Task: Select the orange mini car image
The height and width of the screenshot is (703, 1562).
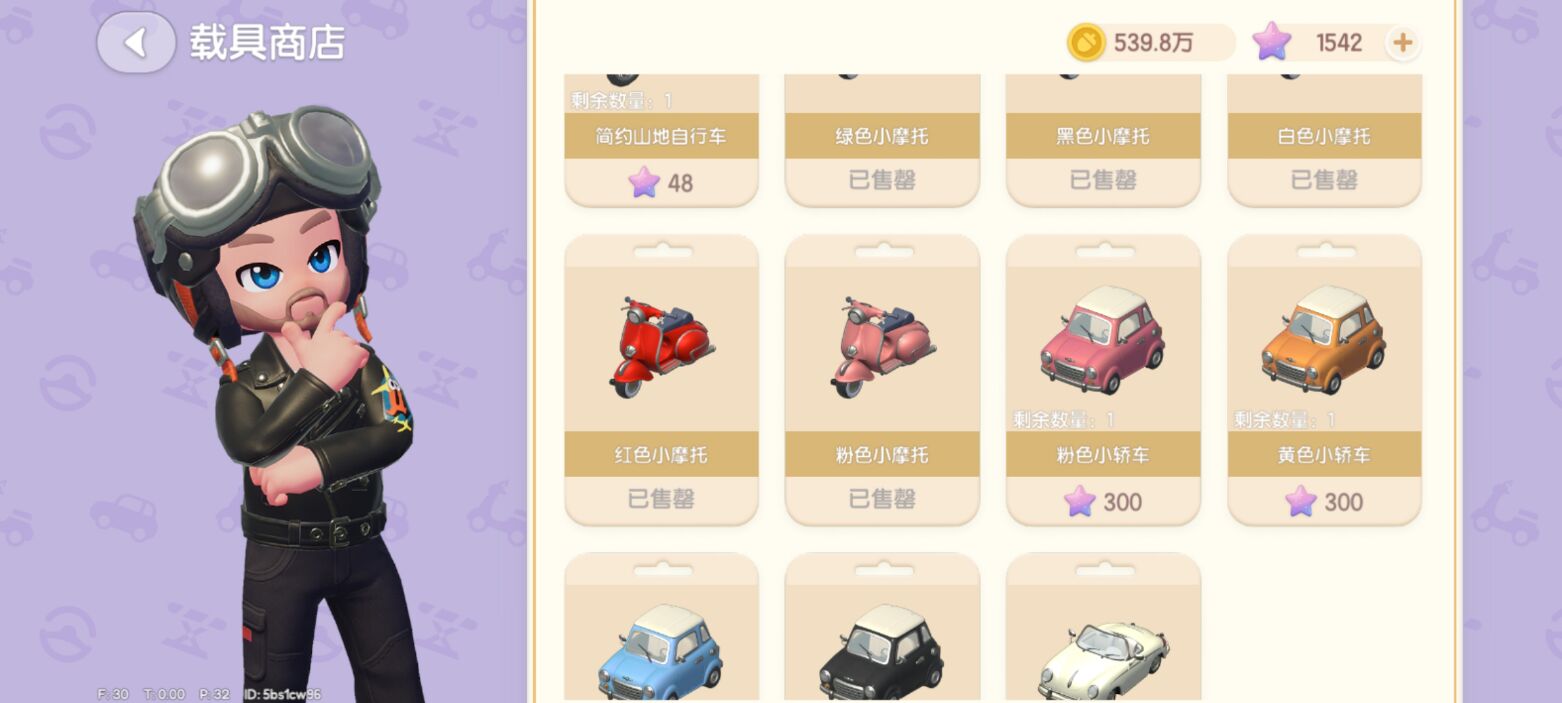Action: [x=1323, y=338]
